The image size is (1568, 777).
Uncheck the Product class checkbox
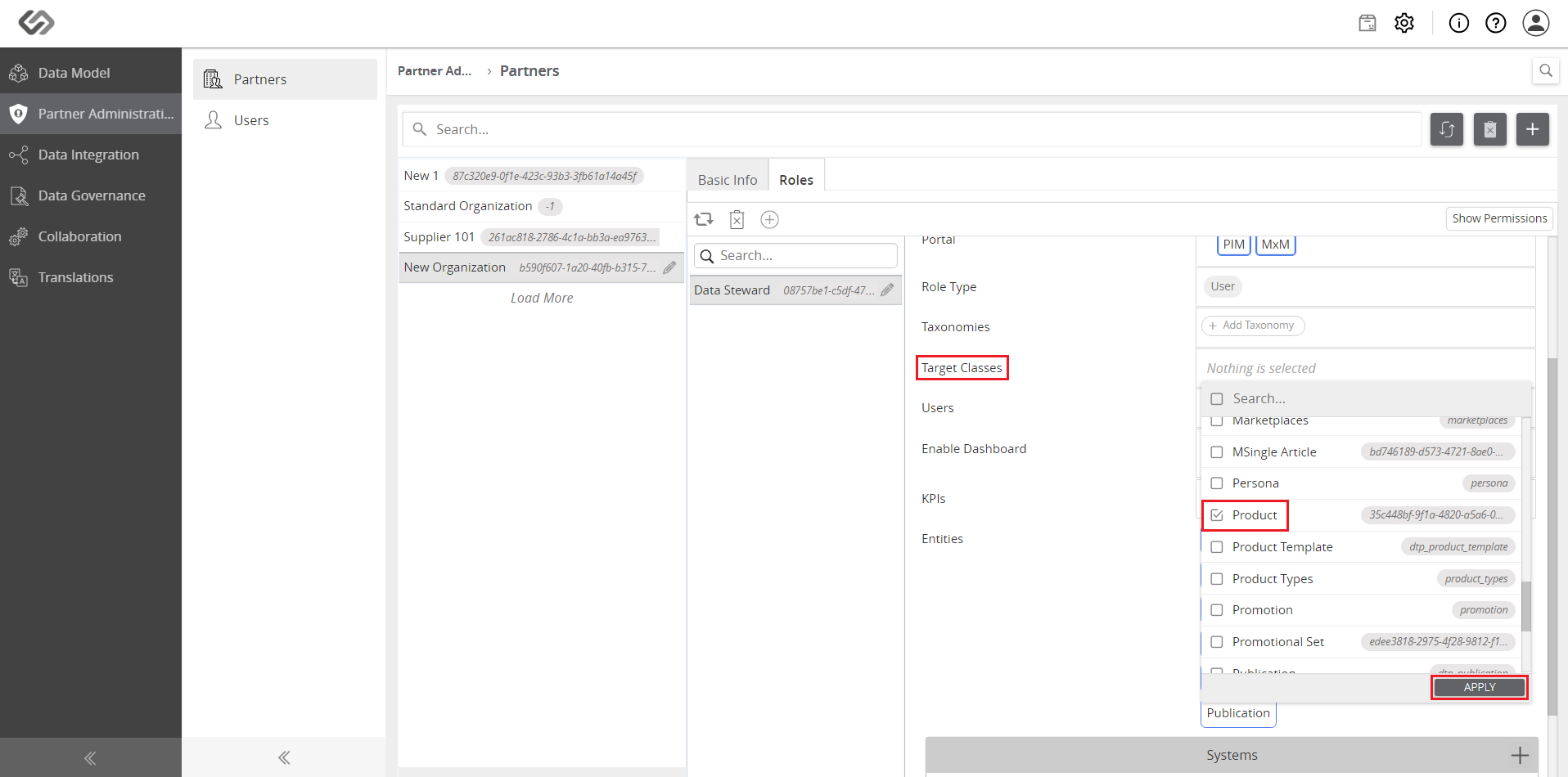click(1217, 515)
